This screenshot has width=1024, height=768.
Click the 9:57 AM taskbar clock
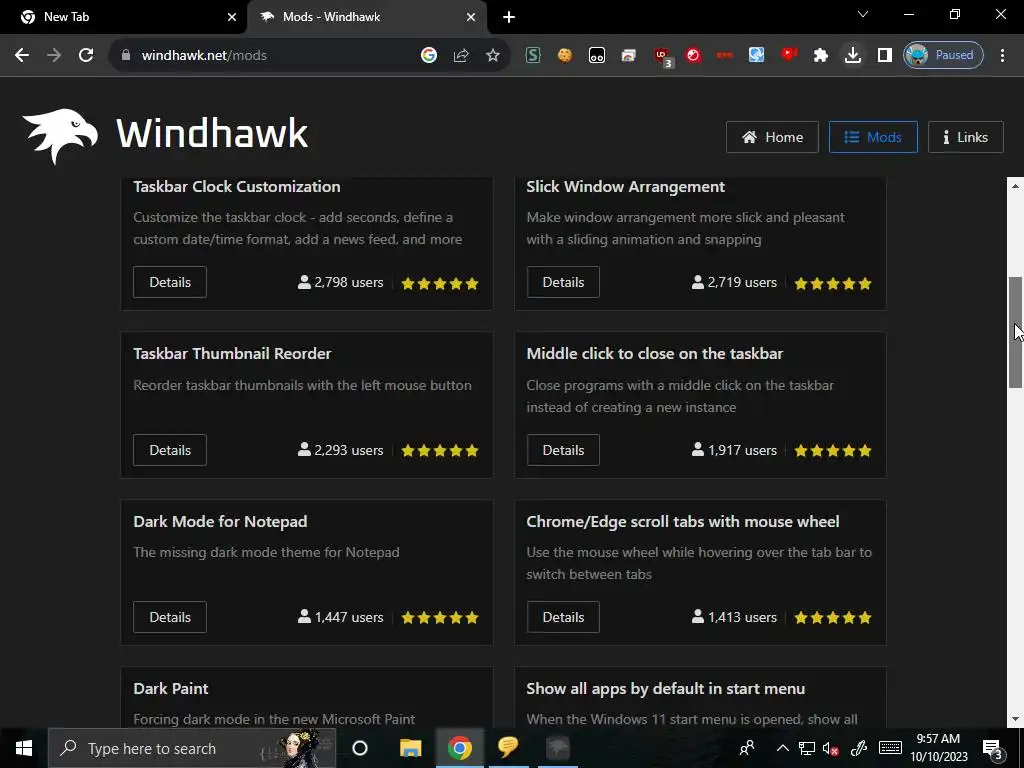coord(938,748)
